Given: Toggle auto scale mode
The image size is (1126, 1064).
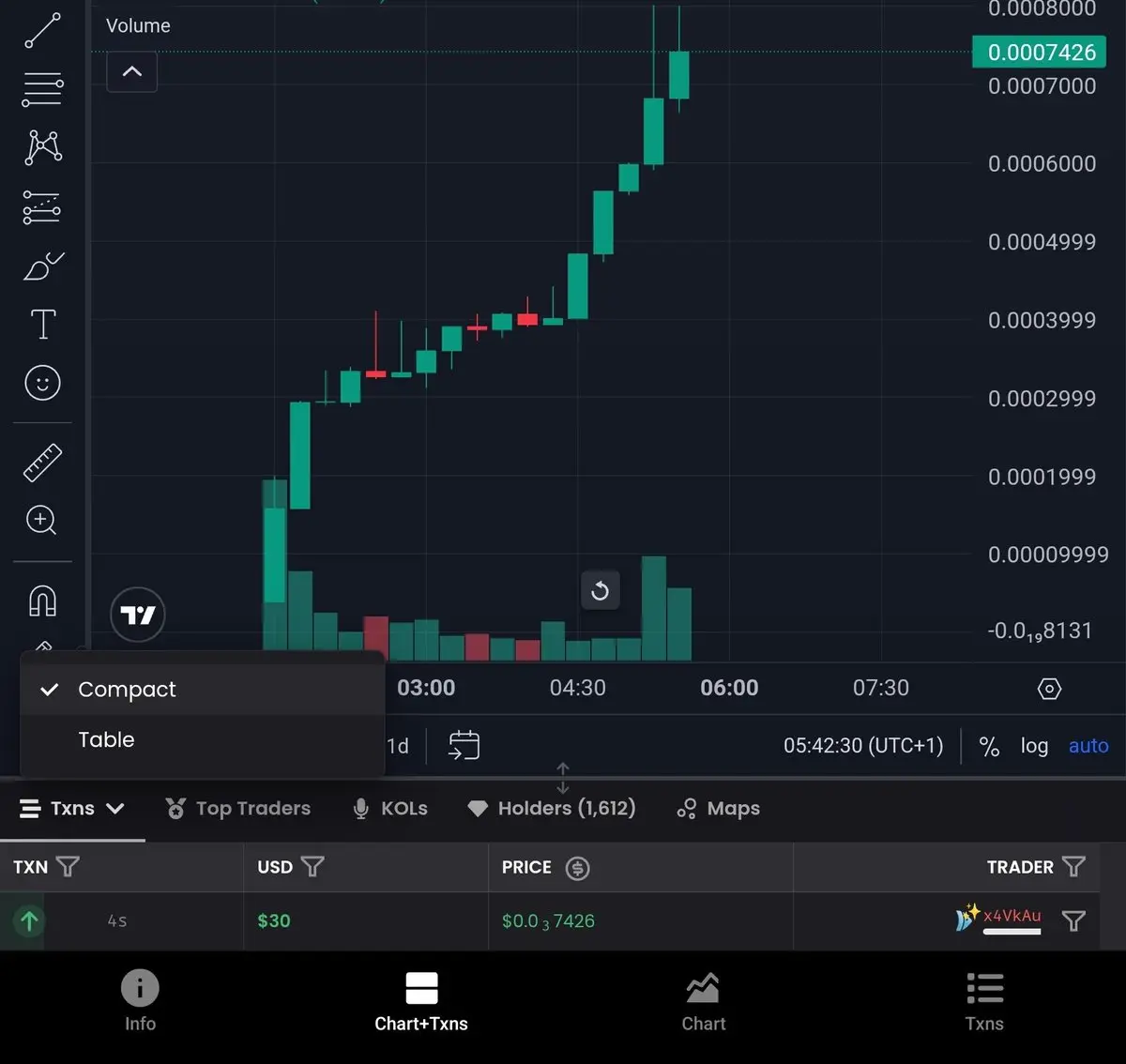Looking at the screenshot, I should click(x=1088, y=746).
